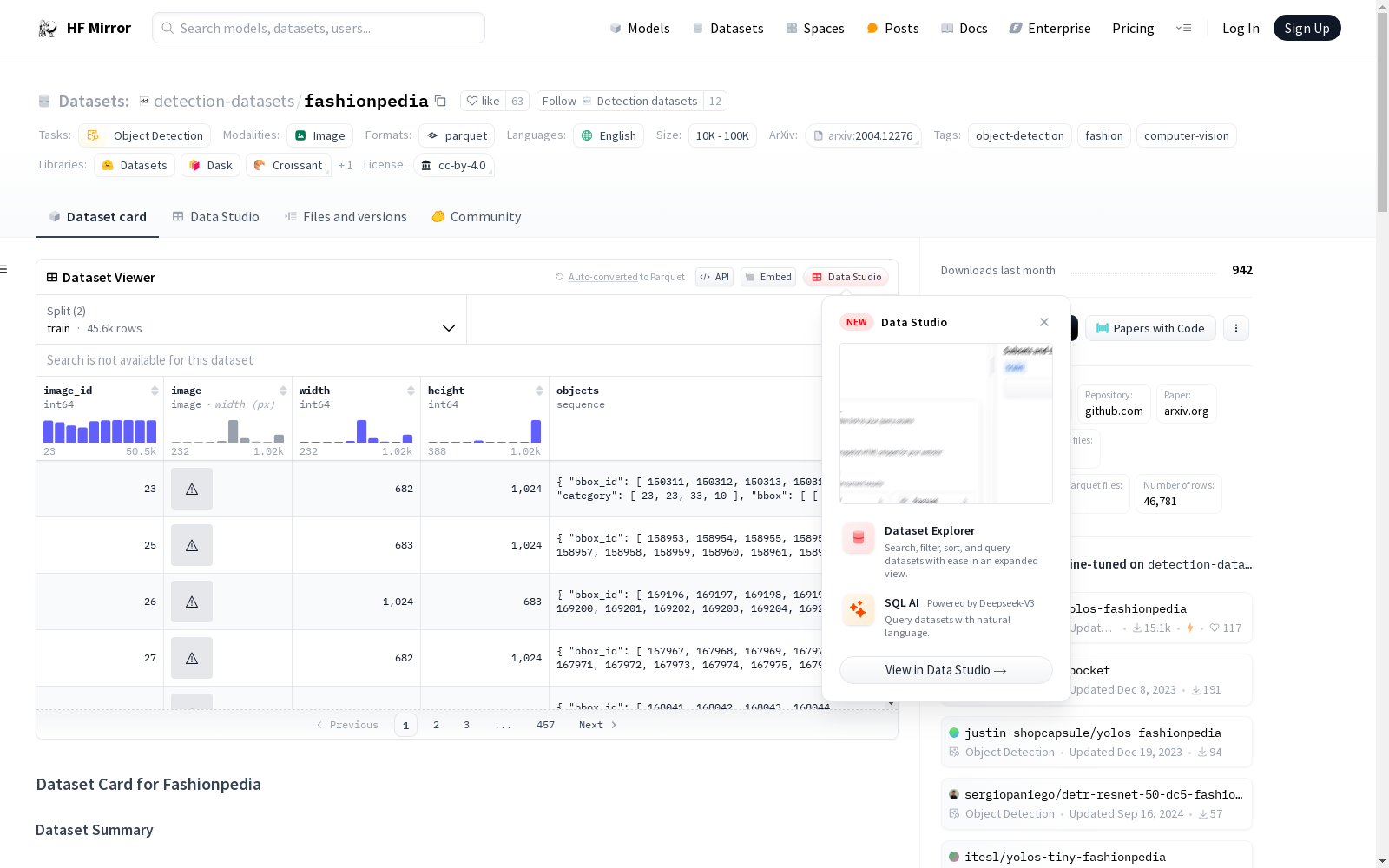Copy dataset name with the copy icon

[440, 101]
